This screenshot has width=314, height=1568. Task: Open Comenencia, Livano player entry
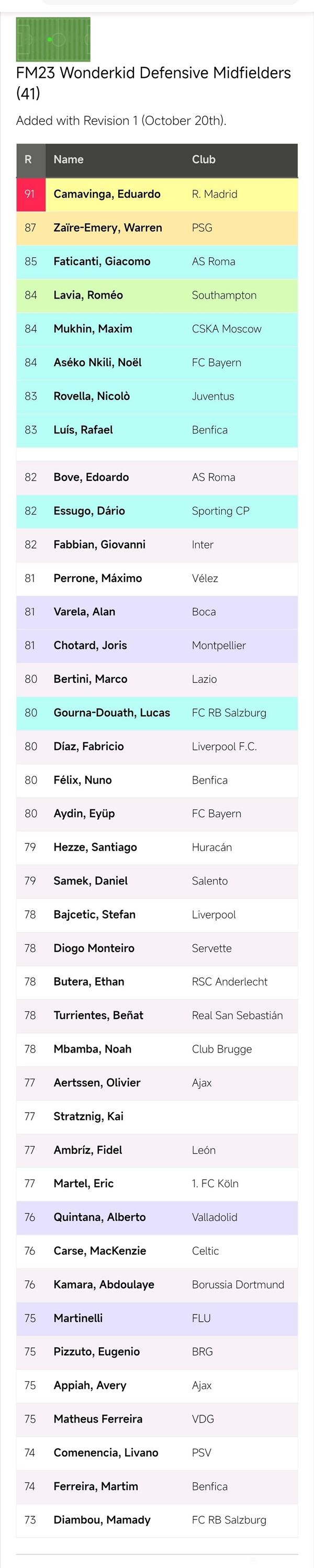click(x=106, y=1453)
